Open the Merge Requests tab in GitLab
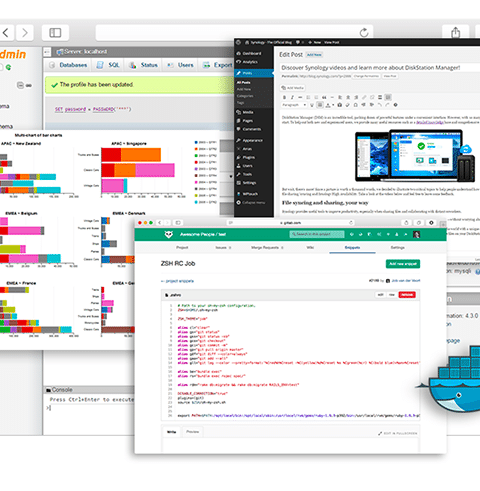Viewport: 480px width, 491px height. 267,247
